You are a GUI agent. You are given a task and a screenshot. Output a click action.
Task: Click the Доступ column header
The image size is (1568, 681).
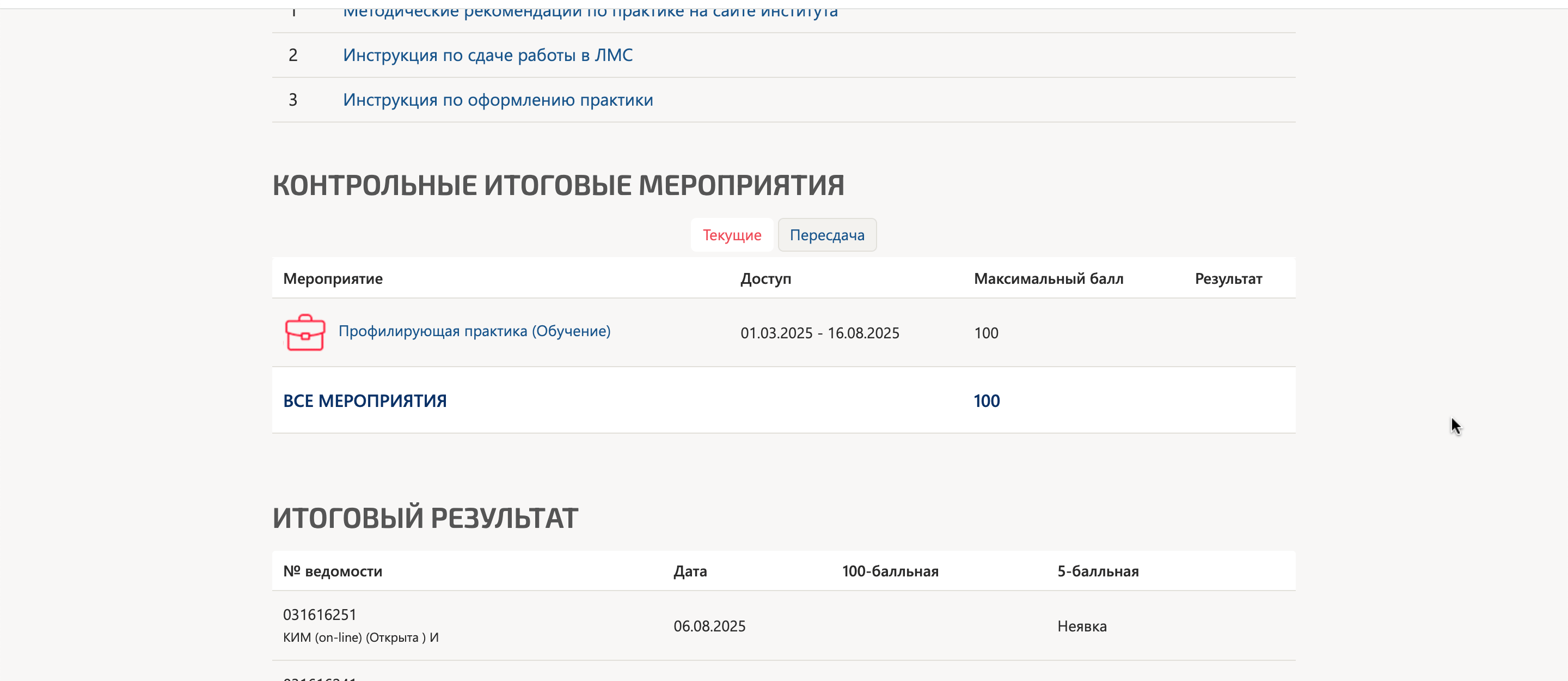click(x=765, y=279)
